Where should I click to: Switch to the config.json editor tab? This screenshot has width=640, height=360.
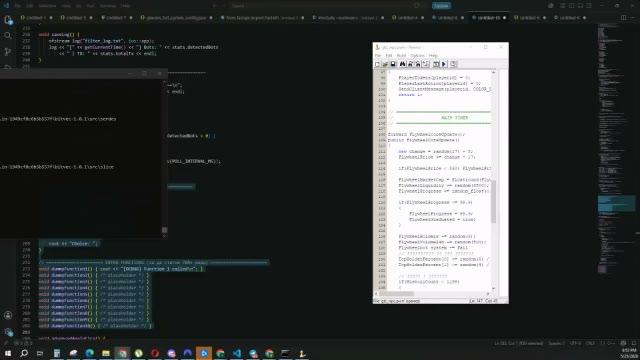tap(176, 18)
